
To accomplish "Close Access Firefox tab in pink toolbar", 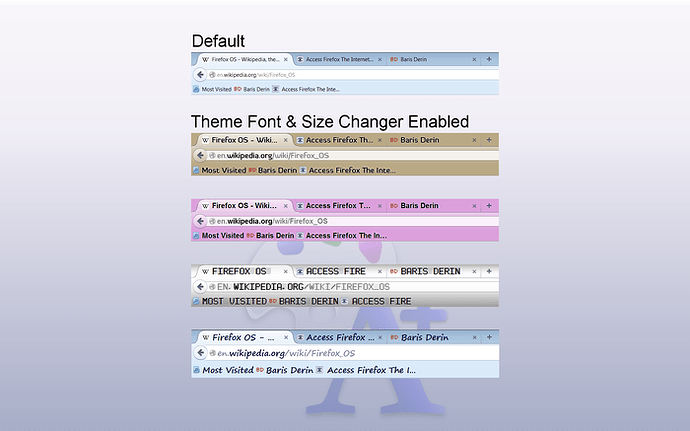I will point(380,206).
